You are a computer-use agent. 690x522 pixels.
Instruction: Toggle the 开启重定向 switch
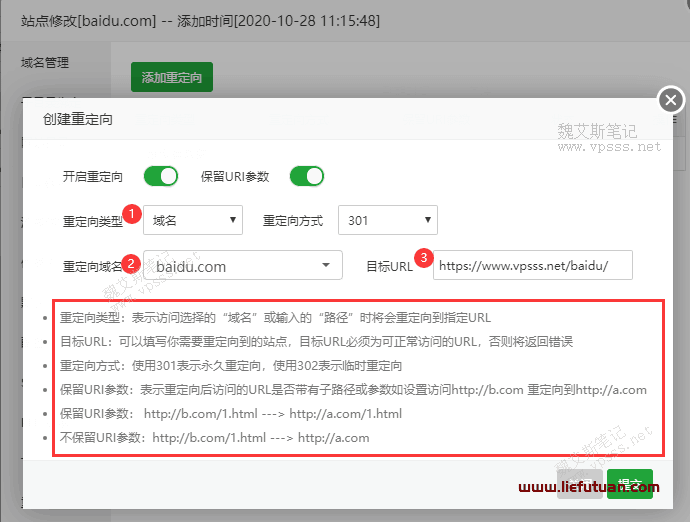[161, 176]
